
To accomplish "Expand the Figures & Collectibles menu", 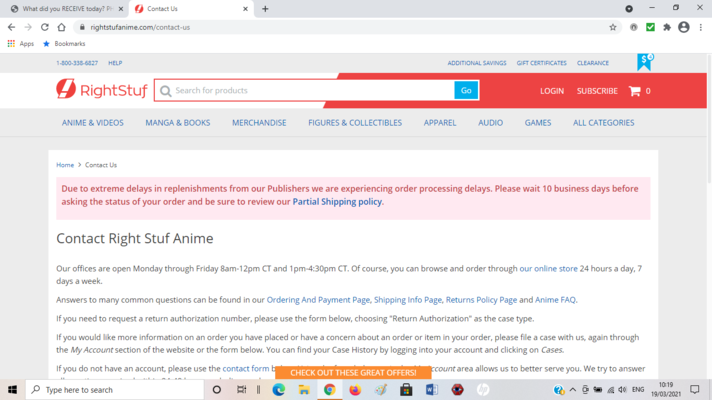I will [x=354, y=123].
